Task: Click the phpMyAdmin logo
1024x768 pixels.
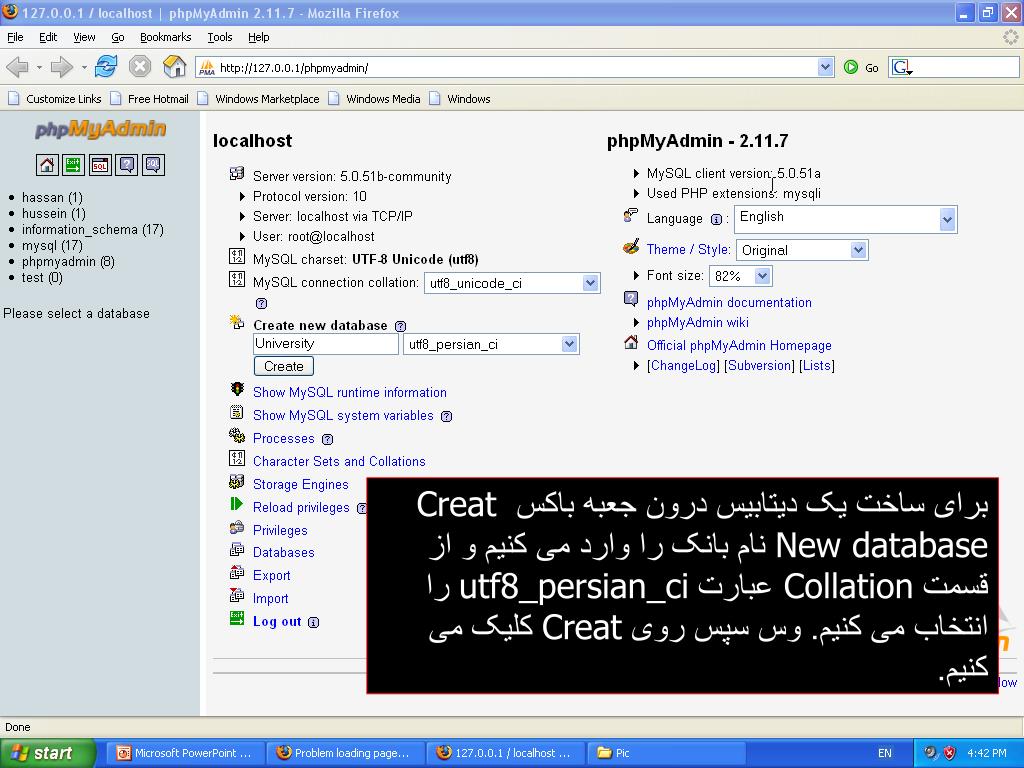Action: (x=100, y=129)
